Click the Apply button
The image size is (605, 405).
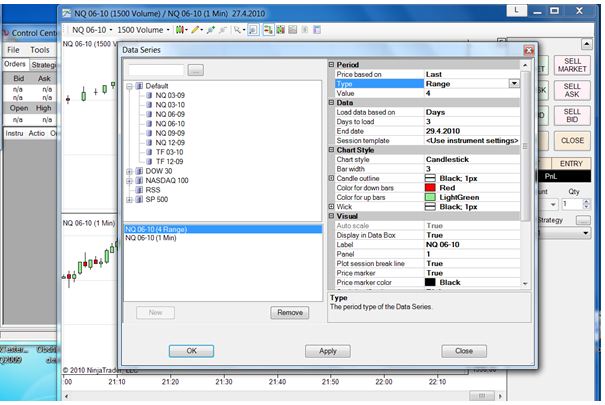(x=327, y=351)
